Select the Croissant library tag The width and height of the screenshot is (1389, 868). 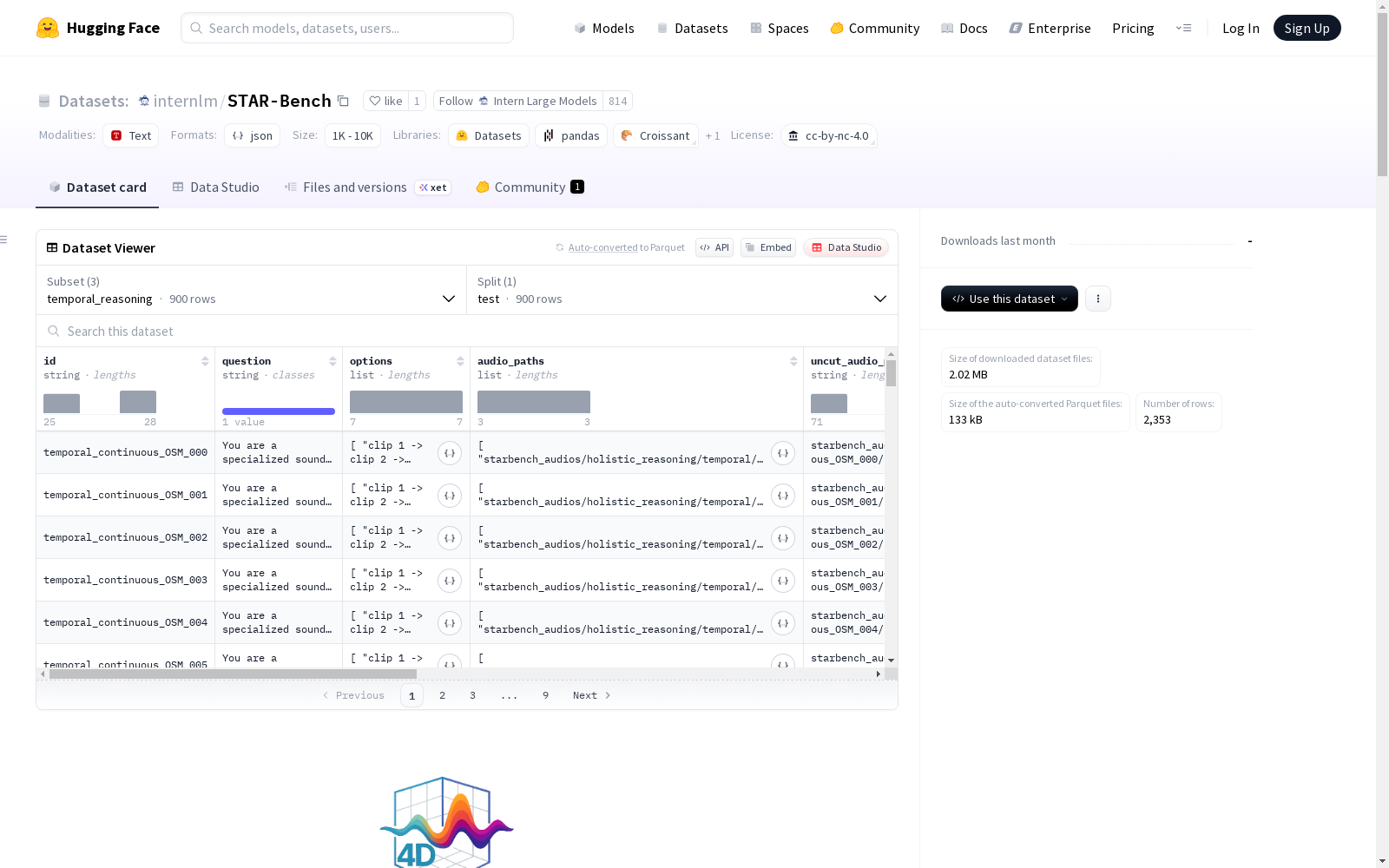click(x=655, y=135)
